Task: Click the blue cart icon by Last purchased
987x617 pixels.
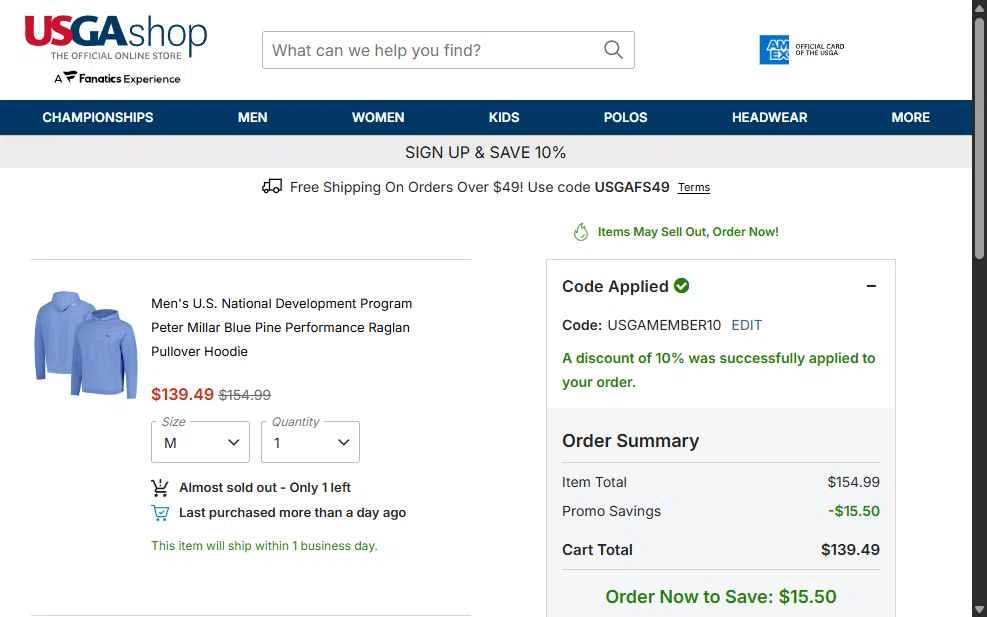Action: (x=160, y=512)
